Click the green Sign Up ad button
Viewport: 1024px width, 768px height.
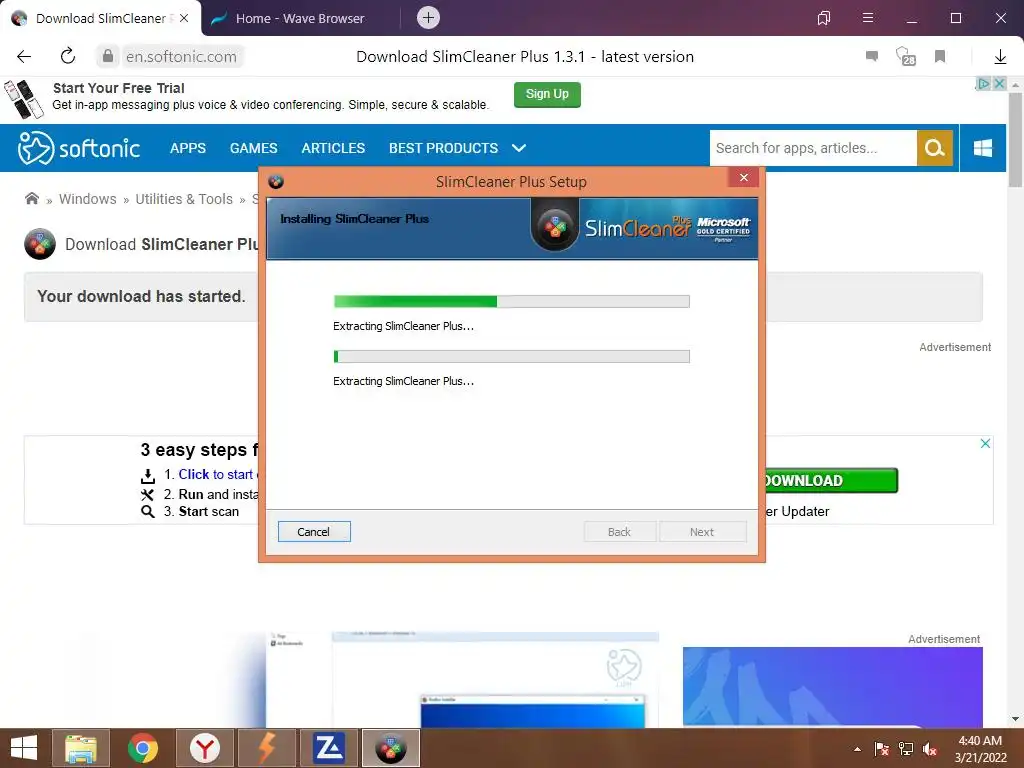pyautogui.click(x=547, y=94)
